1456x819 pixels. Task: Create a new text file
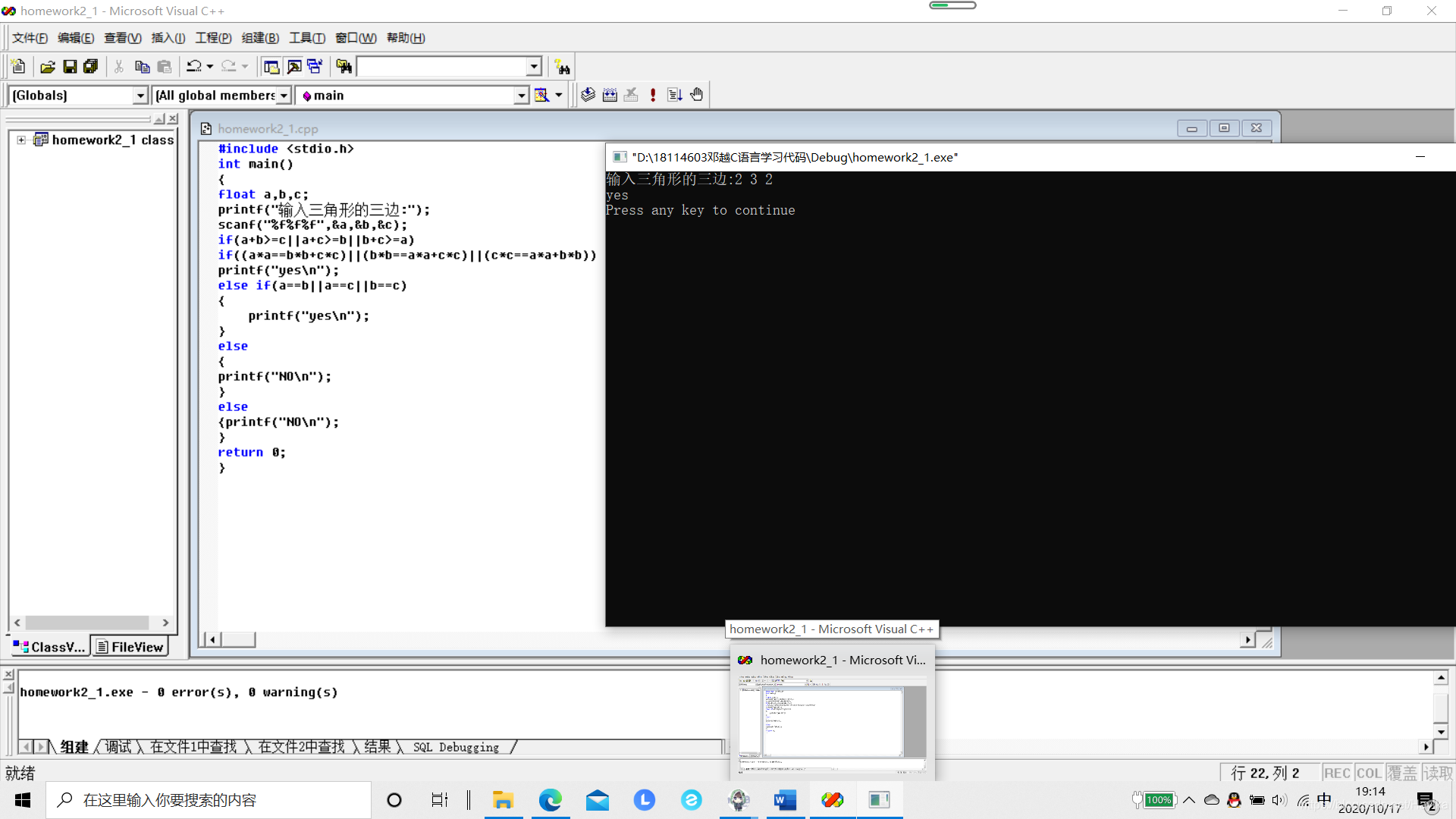pyautogui.click(x=19, y=67)
